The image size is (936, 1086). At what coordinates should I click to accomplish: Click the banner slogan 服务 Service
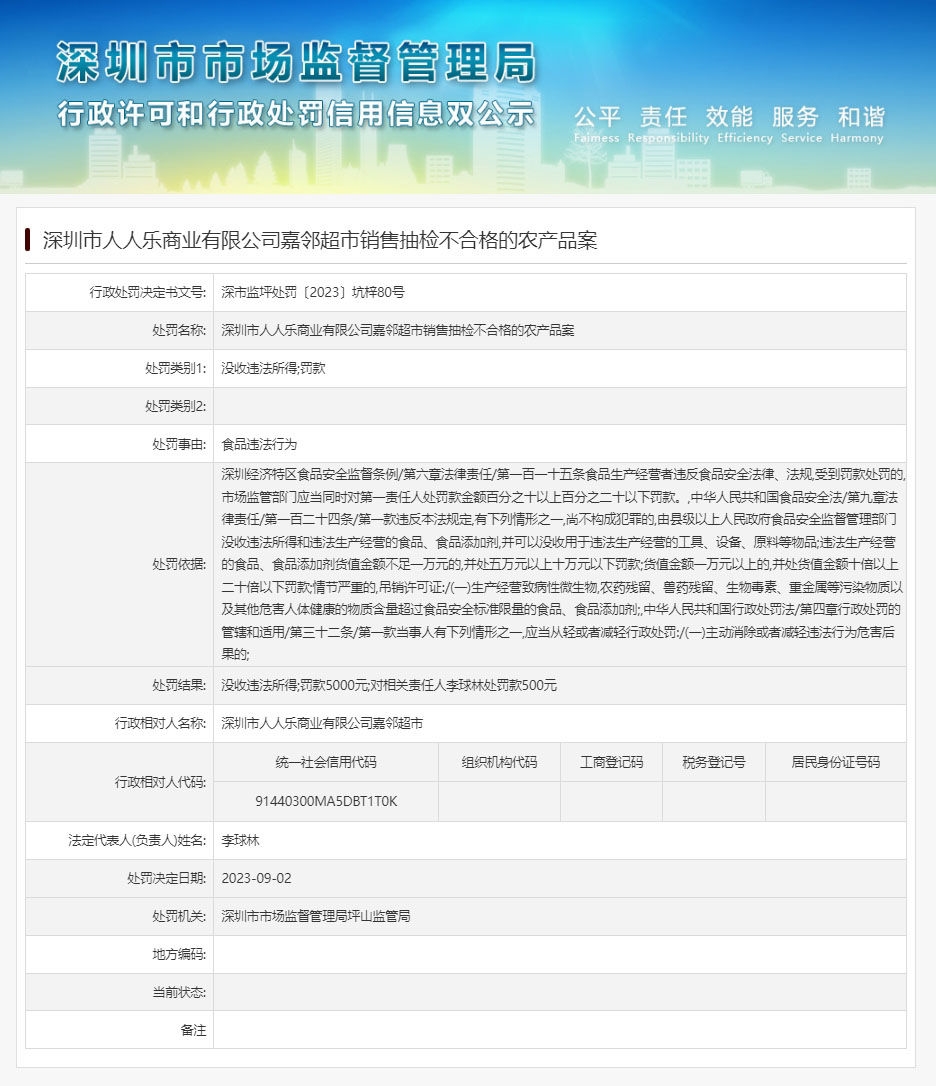[802, 124]
